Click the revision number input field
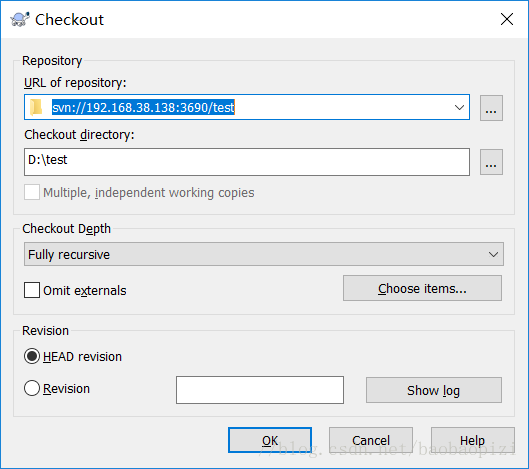 point(260,390)
